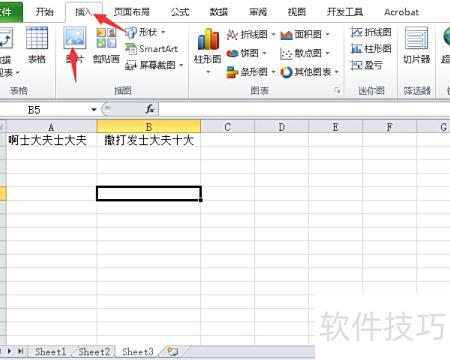Viewport: 450px width, 360px height.
Task: Select the 插入 ribbon tab
Action: pyautogui.click(x=84, y=12)
